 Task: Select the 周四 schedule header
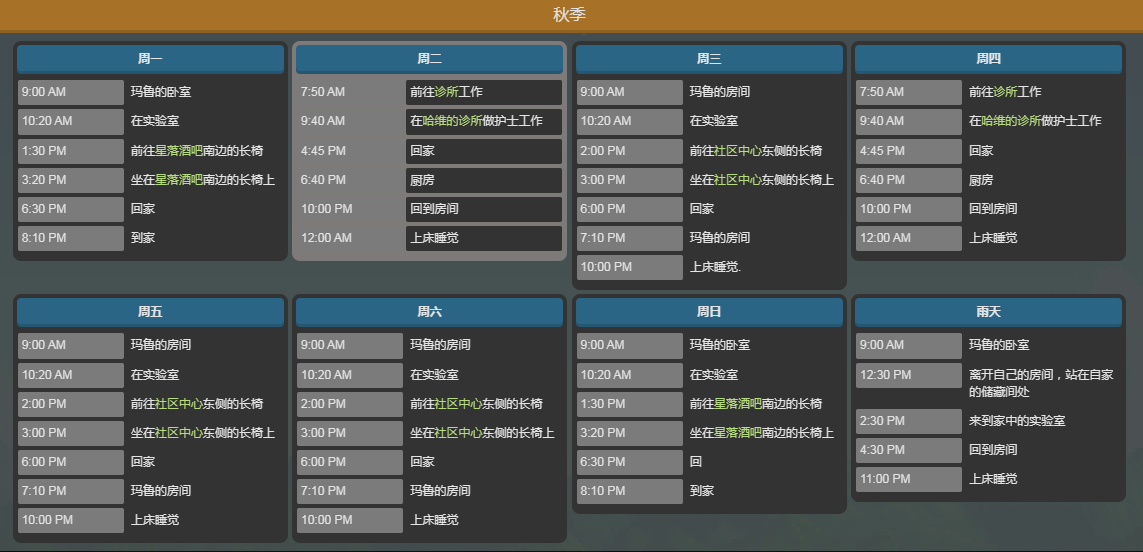[988, 59]
